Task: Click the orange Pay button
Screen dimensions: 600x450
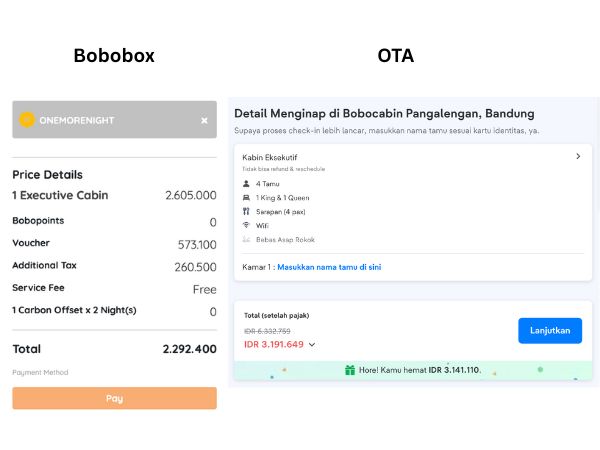Action: click(114, 398)
